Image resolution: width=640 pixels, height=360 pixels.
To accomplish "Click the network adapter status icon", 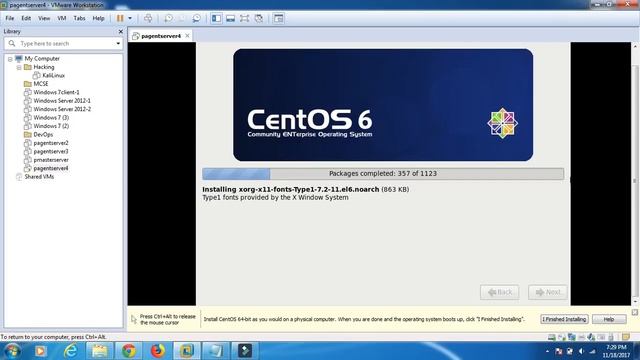I will coord(571,337).
